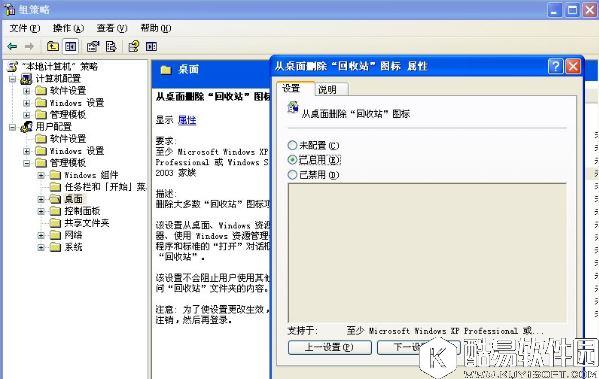Select the 已启用 radio button
This screenshot has width=599, height=379.
pos(292,160)
